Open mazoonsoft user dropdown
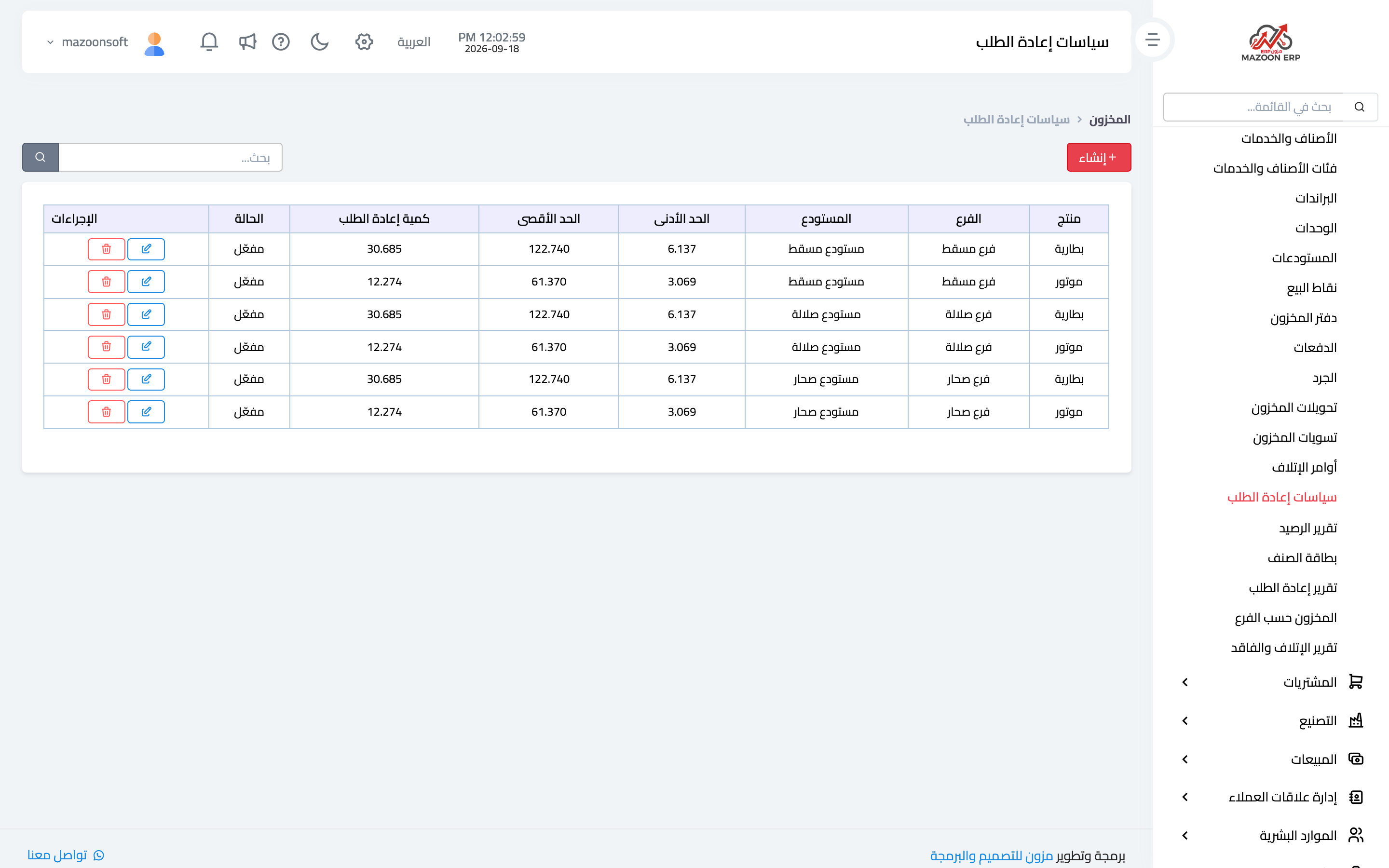 pos(87,42)
